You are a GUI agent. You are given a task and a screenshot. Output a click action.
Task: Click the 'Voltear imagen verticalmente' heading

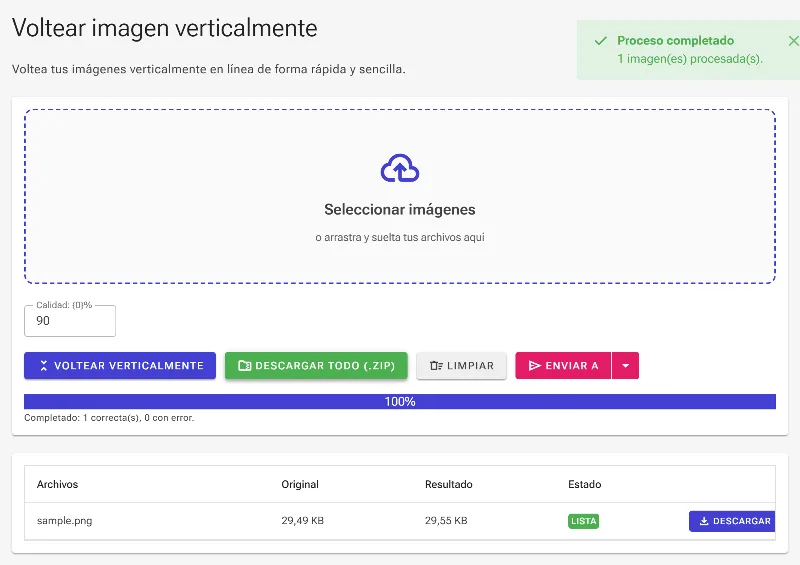(164, 29)
